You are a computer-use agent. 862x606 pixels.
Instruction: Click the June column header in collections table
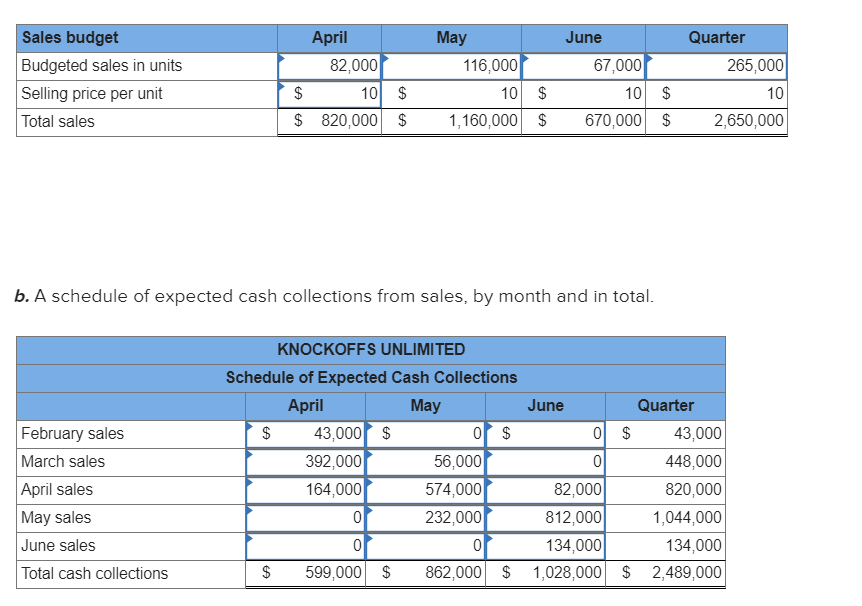click(545, 406)
